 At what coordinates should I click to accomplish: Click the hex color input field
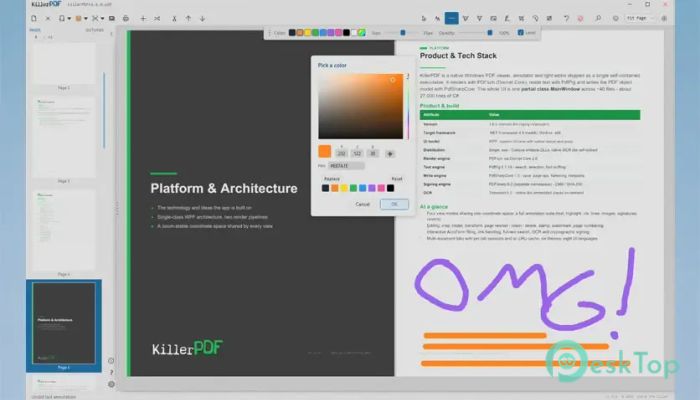point(346,166)
